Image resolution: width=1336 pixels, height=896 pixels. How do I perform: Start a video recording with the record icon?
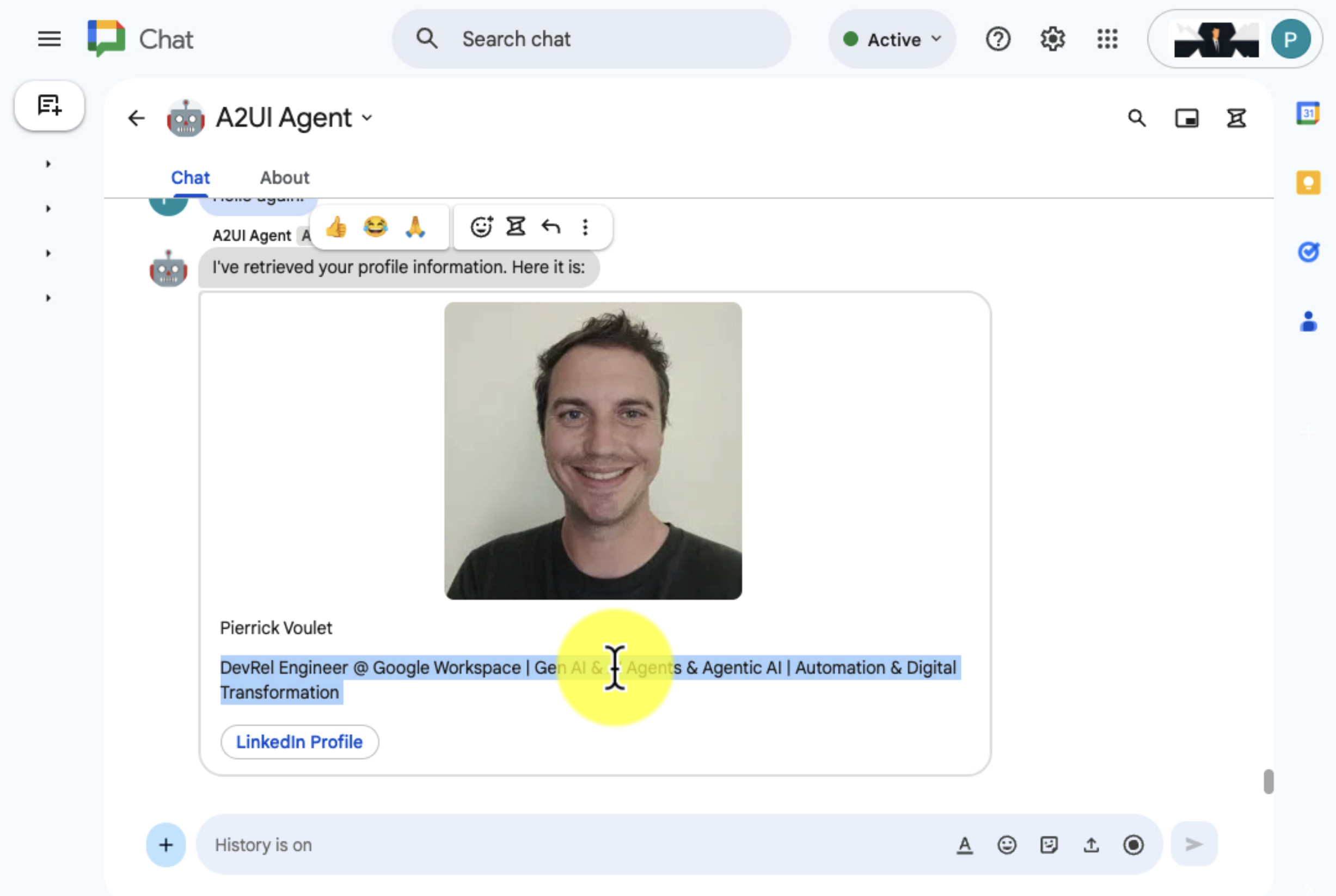(1133, 845)
